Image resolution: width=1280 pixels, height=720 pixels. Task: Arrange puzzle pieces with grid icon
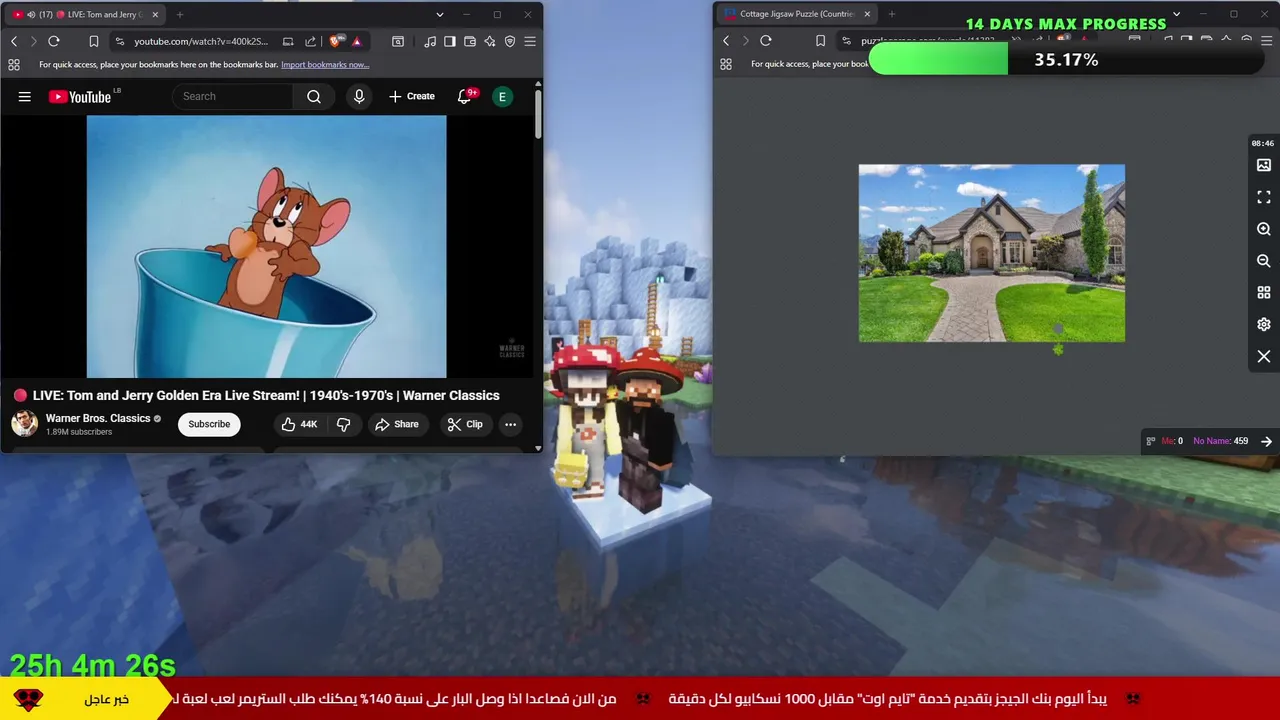[1264, 293]
